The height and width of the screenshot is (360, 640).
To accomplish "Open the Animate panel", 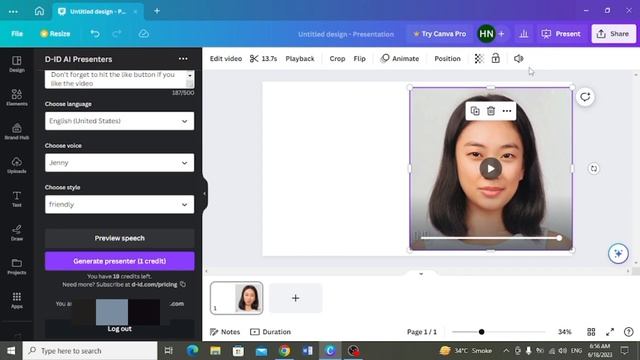I will pos(400,59).
